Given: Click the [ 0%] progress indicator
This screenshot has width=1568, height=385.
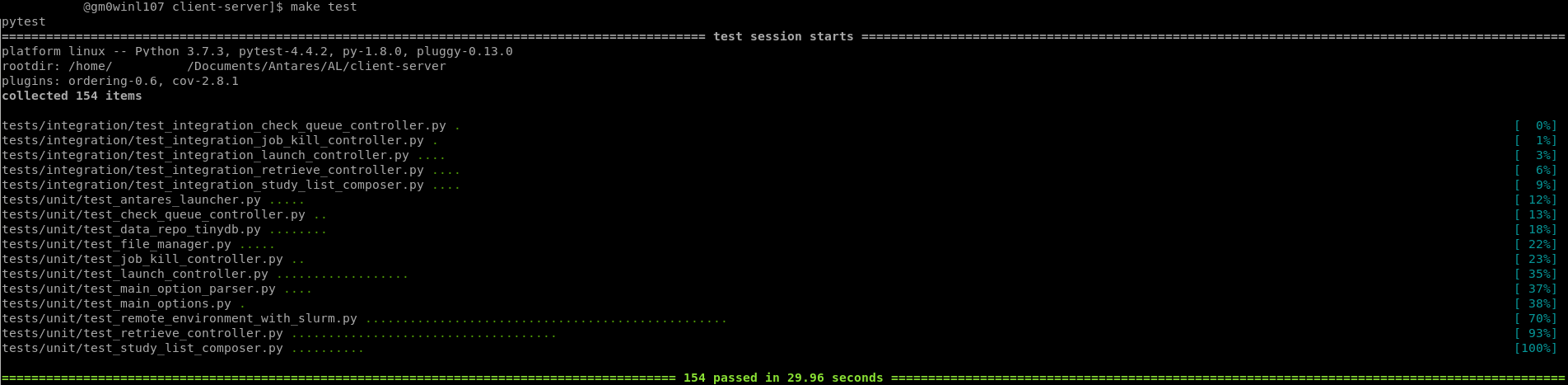Looking at the screenshot, I should (x=1536, y=125).
